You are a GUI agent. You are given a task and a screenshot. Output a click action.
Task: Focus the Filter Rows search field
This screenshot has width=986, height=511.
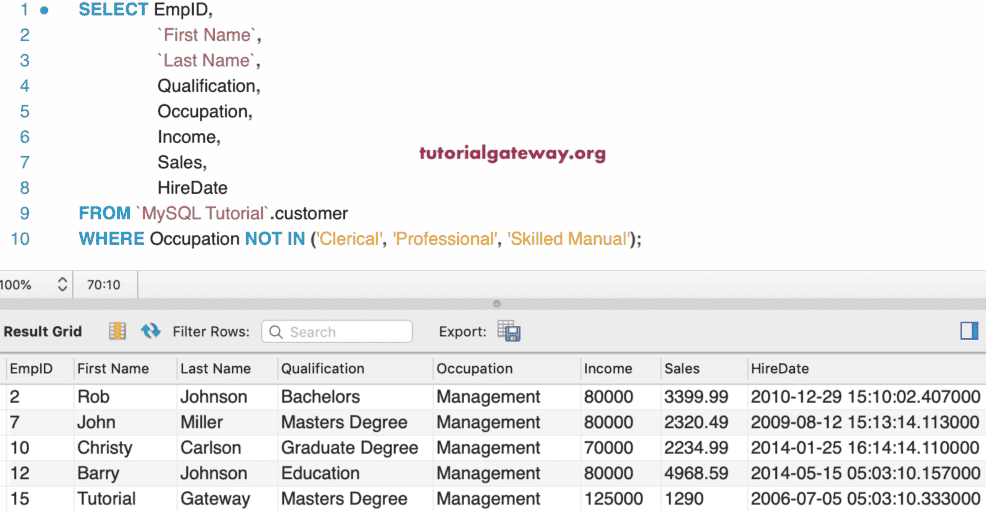click(x=337, y=332)
